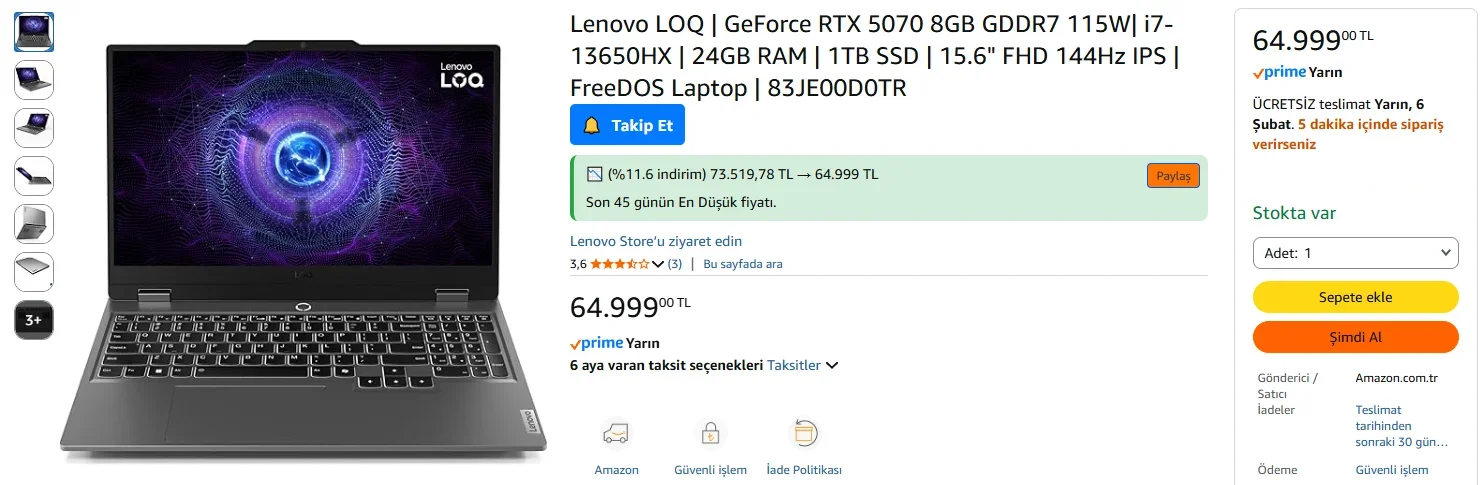Image resolution: width=1483 pixels, height=485 pixels.
Task: Expand the Taksitler installment options
Action: [802, 365]
